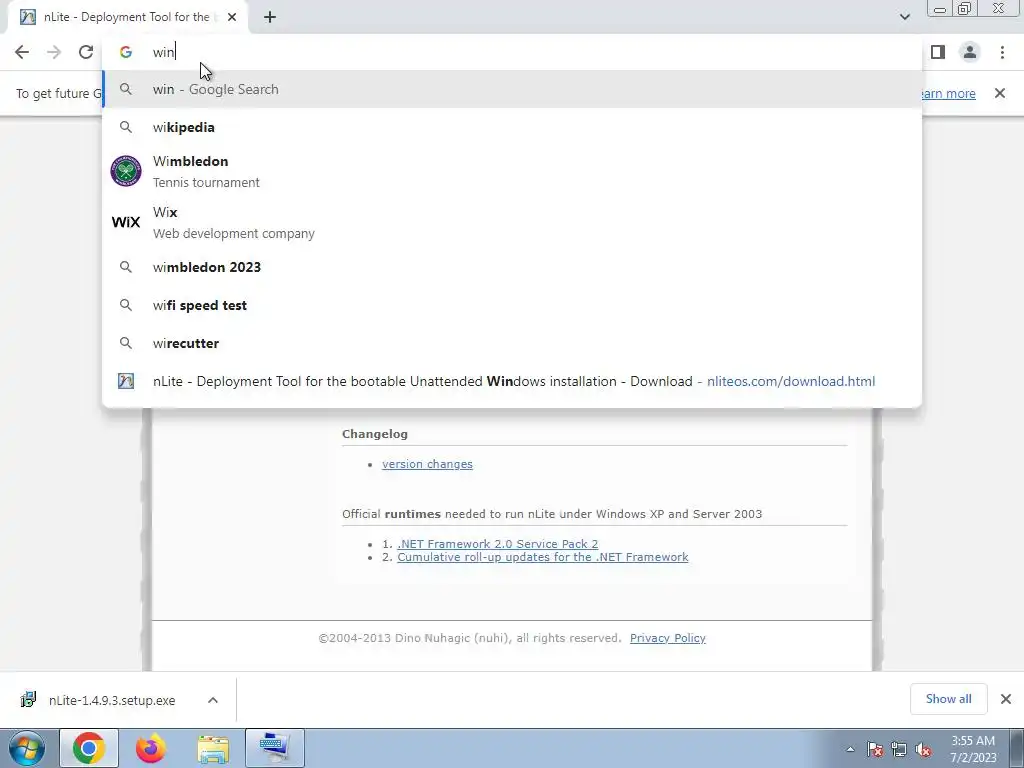Open the profile avatar icon
This screenshot has width=1024, height=768.
(970, 52)
